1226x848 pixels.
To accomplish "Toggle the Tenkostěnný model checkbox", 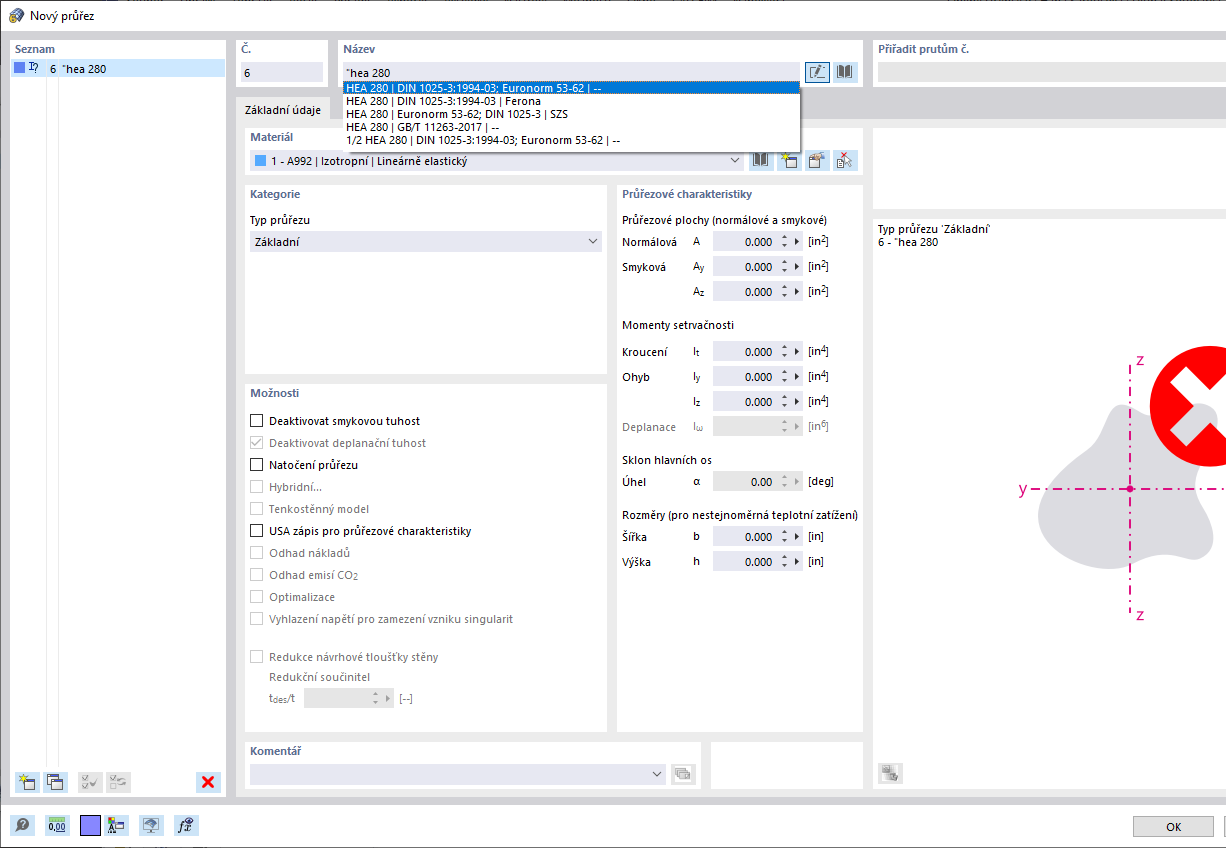I will coord(257,509).
